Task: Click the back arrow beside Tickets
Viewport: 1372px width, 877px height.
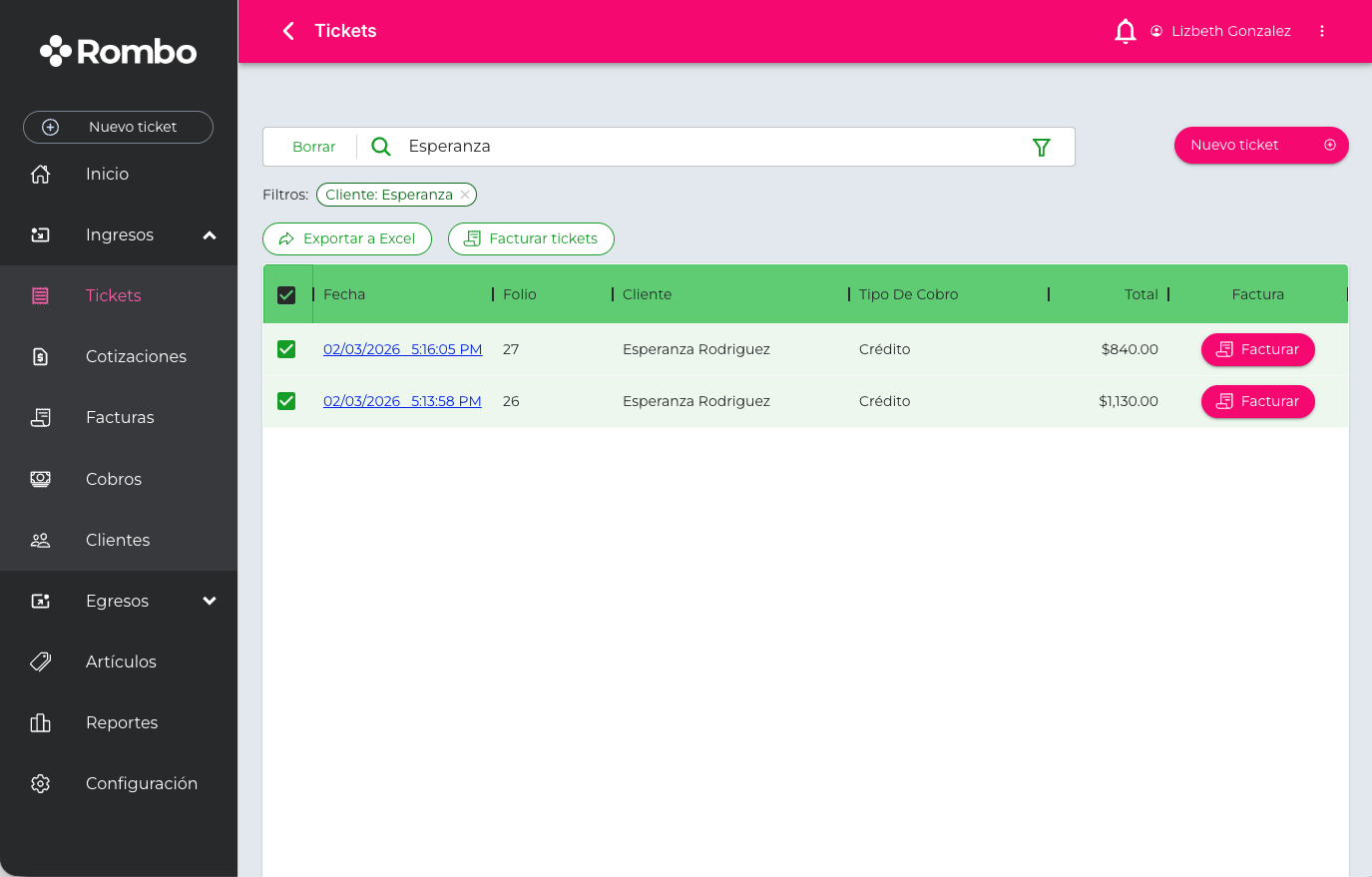Action: (x=288, y=31)
